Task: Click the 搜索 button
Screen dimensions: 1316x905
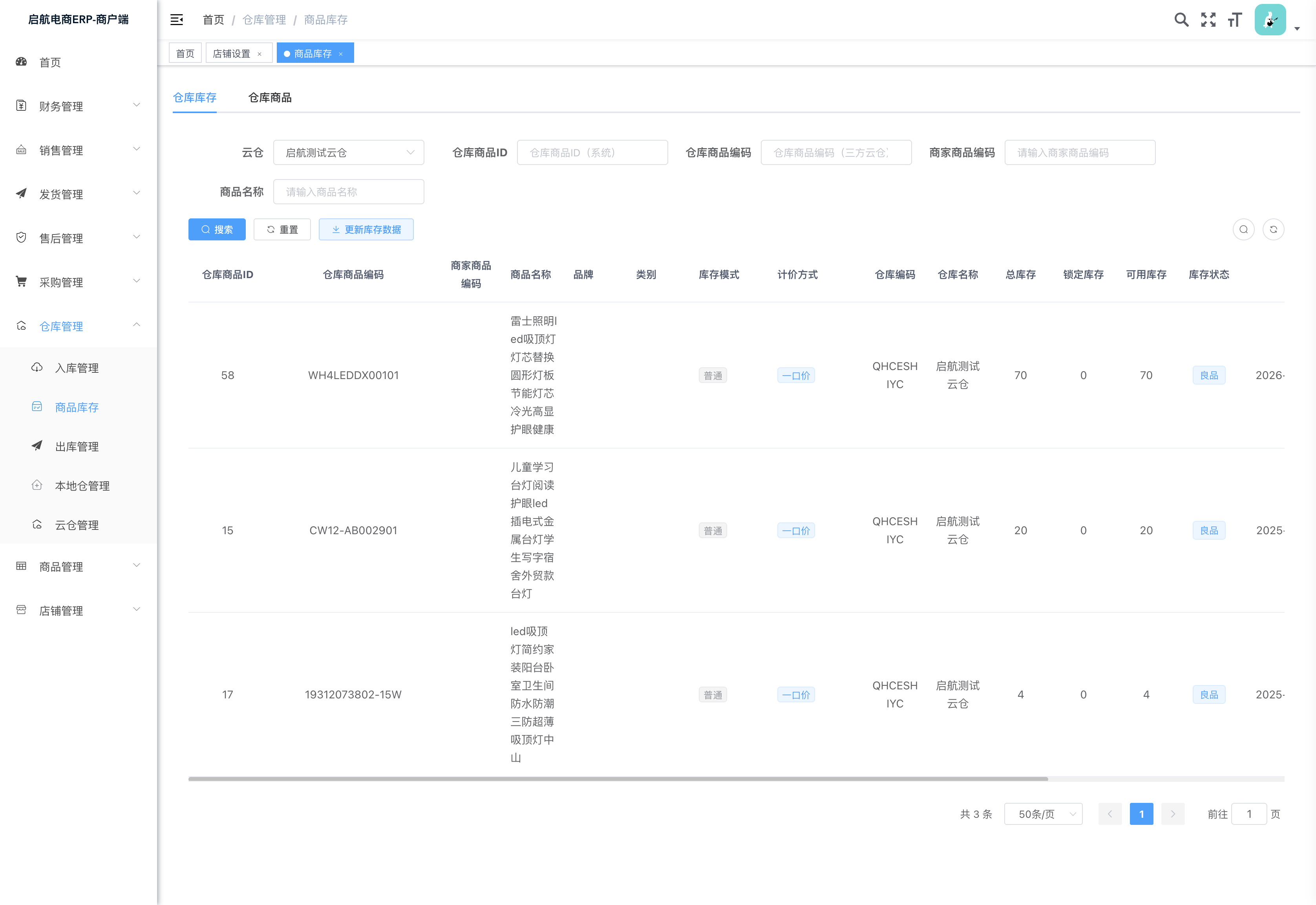Action: pos(216,230)
